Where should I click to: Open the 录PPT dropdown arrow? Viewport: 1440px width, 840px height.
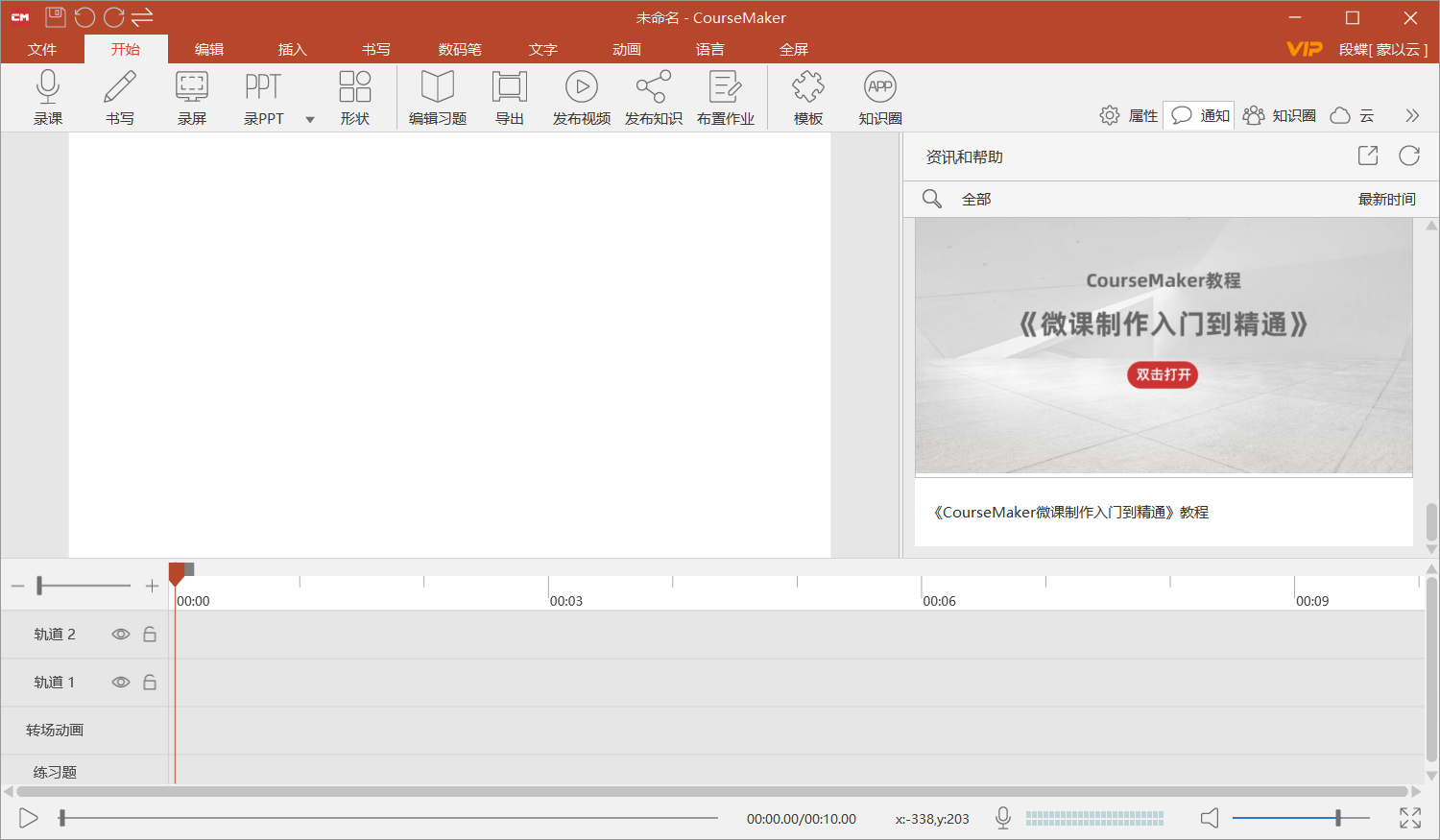coord(310,120)
